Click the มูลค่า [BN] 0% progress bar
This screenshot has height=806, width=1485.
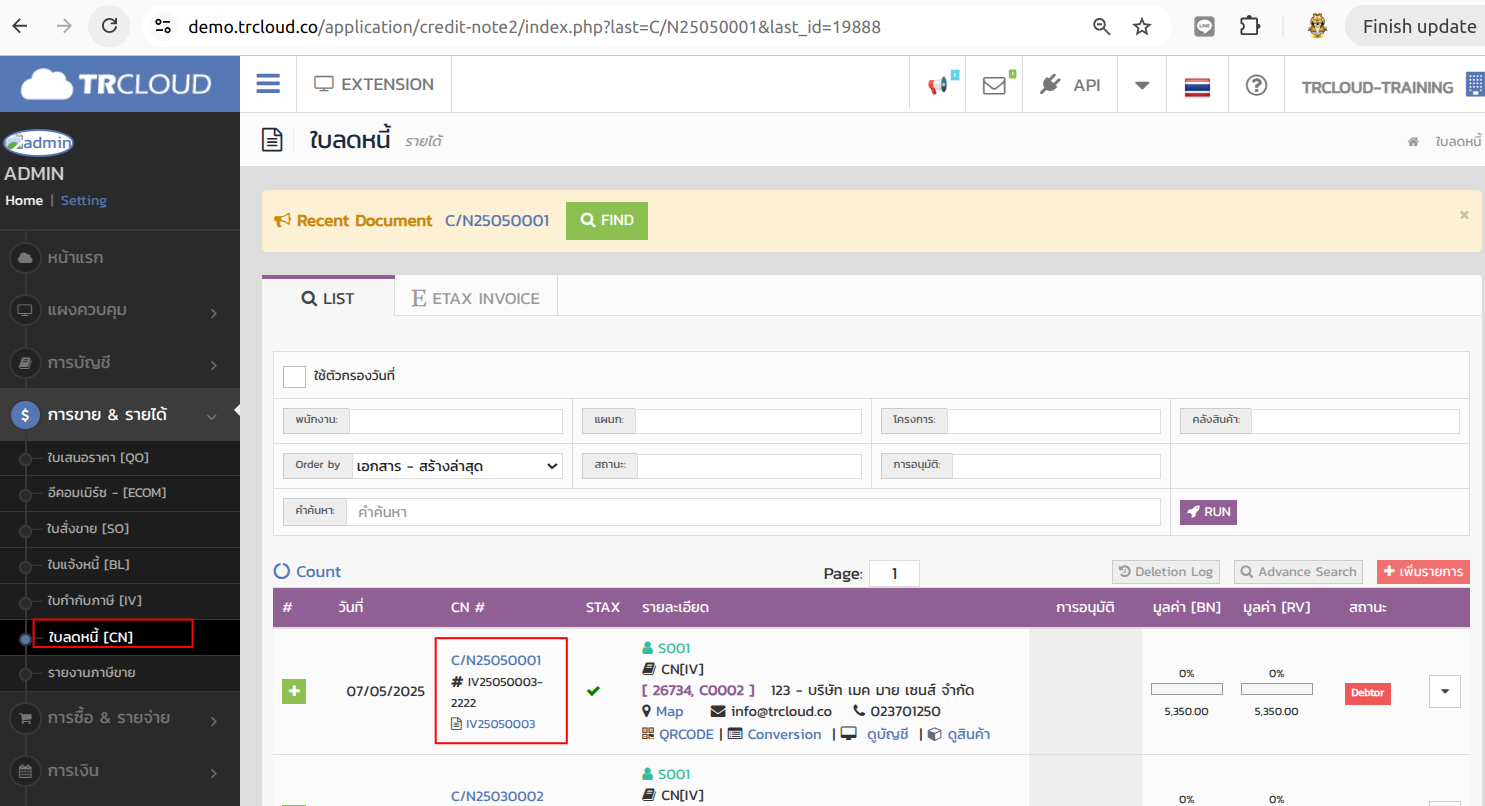(x=1187, y=689)
